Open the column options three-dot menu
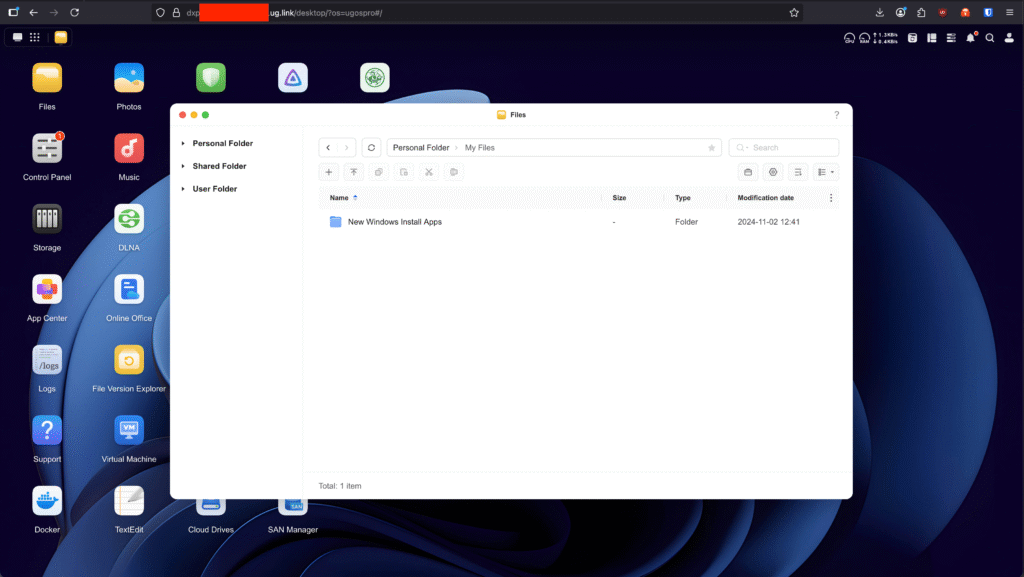Screen dimensions: 1024x577 coord(830,198)
